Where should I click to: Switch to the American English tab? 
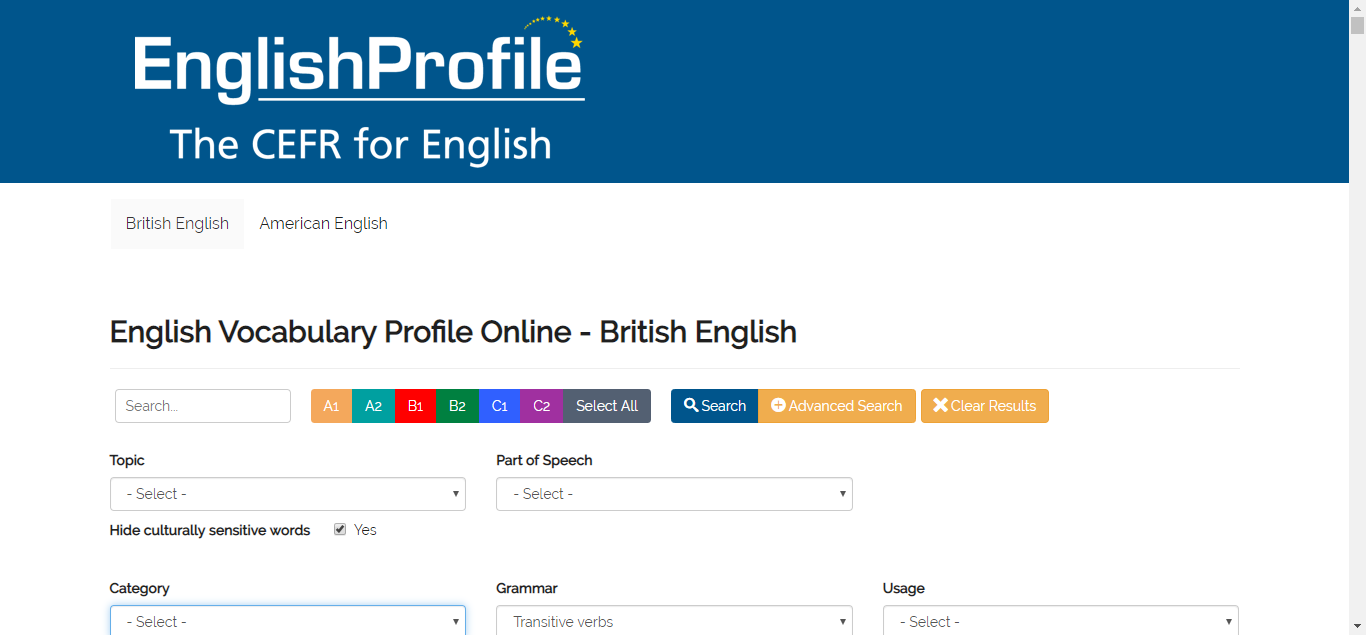[x=323, y=223]
